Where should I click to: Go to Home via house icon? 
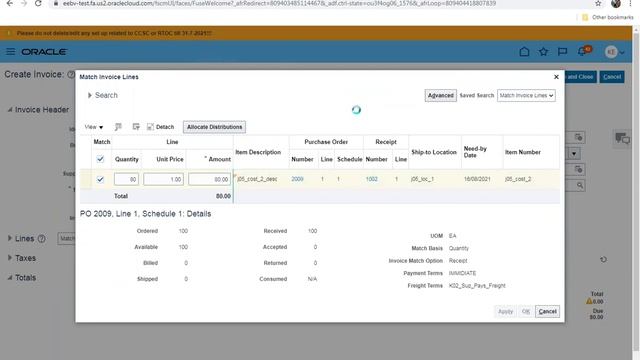(x=524, y=51)
